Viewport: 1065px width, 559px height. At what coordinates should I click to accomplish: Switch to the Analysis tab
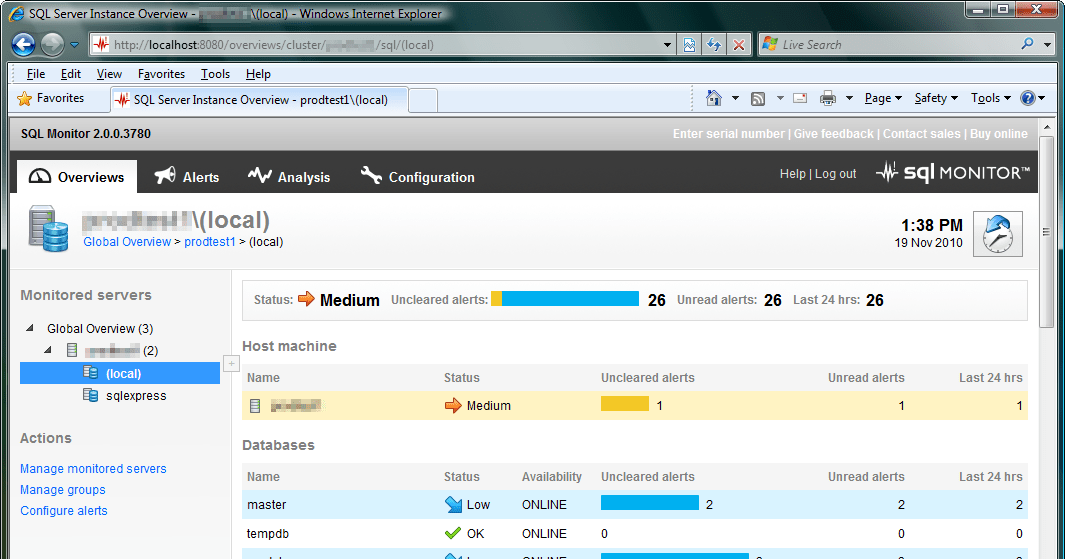[289, 177]
